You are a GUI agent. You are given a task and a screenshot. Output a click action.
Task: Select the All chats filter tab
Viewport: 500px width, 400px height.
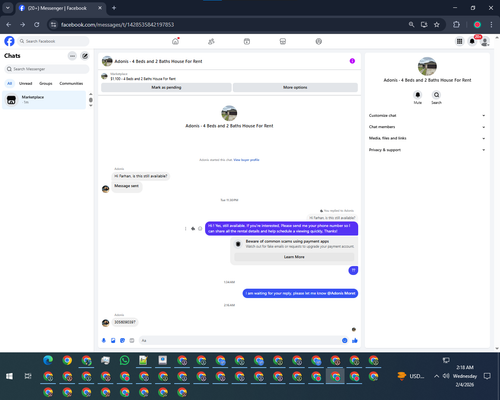tap(10, 83)
